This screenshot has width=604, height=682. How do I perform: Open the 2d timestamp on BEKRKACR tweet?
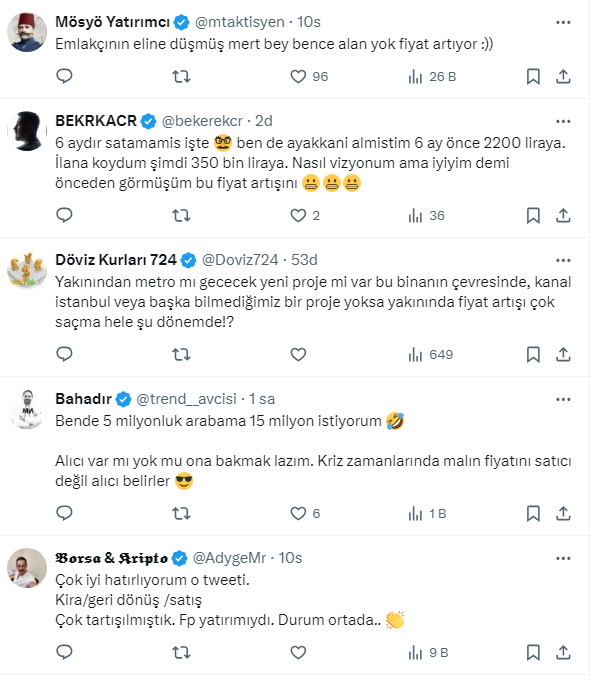pyautogui.click(x=263, y=121)
